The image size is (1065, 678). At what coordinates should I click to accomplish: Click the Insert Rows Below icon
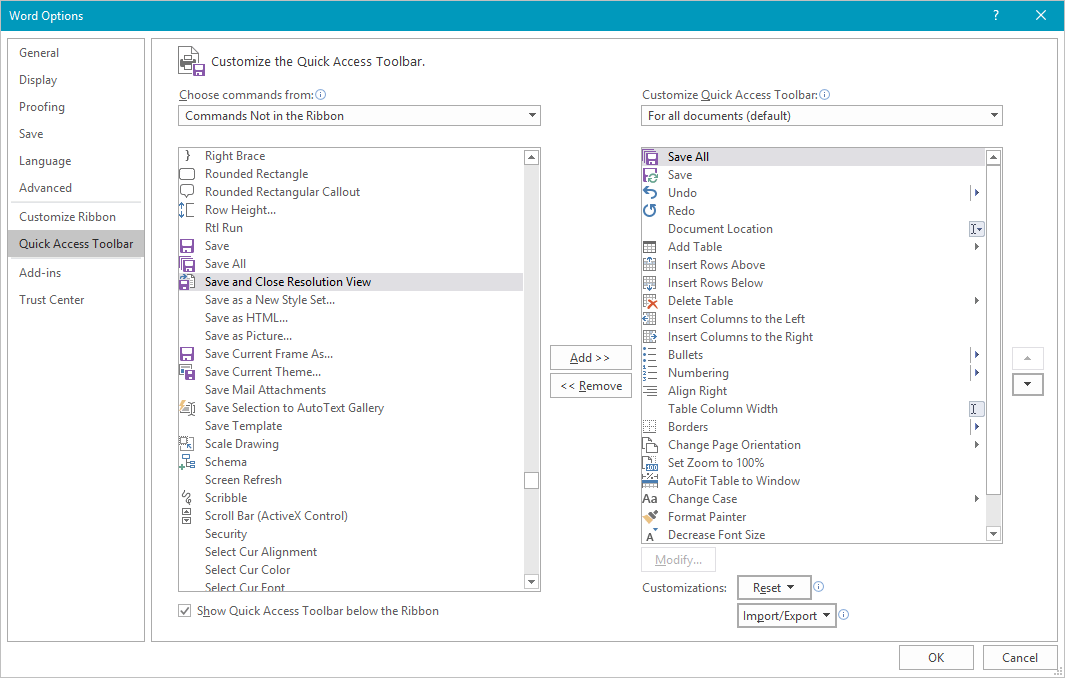coord(650,283)
